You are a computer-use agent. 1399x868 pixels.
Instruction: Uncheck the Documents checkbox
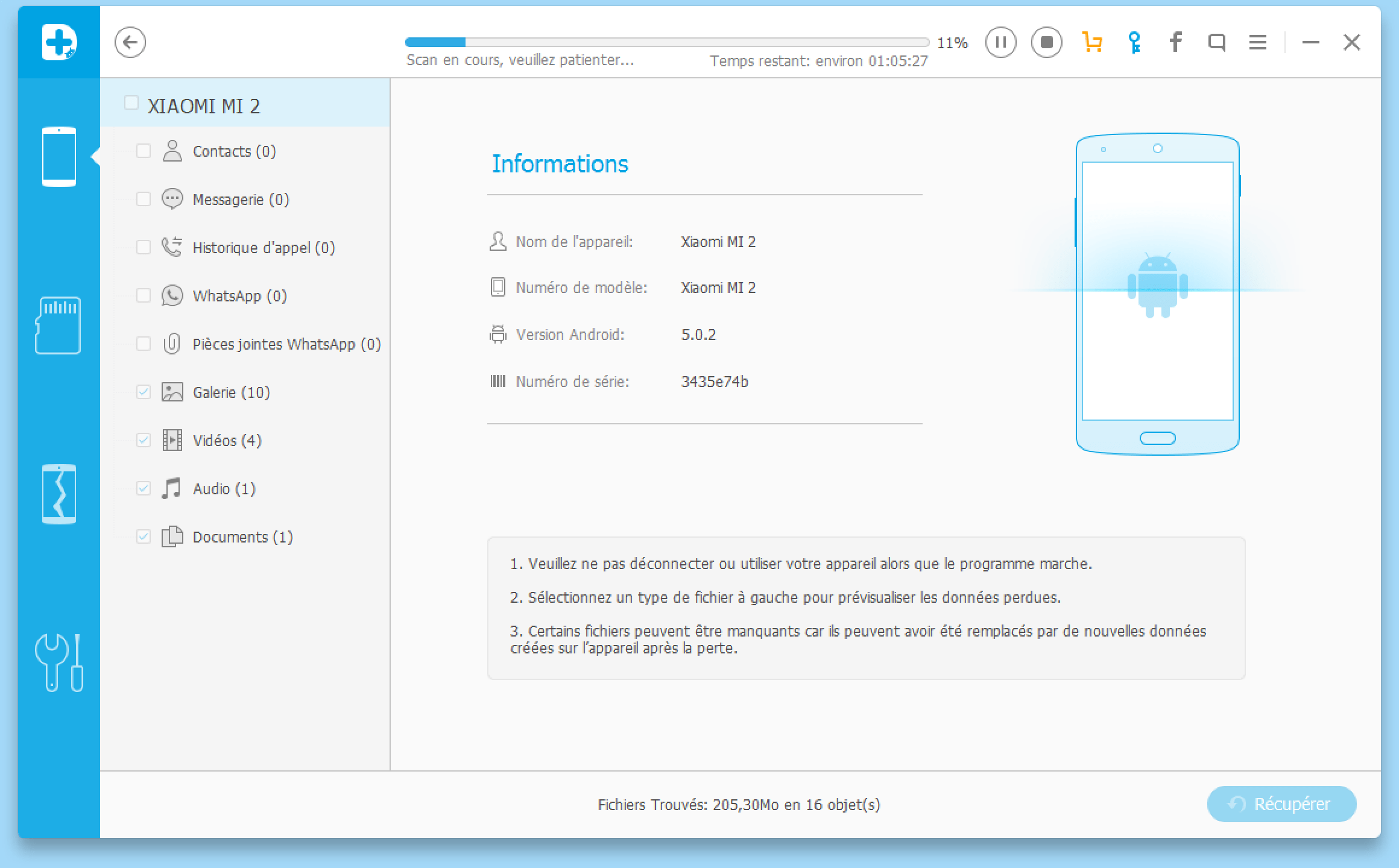(x=144, y=536)
